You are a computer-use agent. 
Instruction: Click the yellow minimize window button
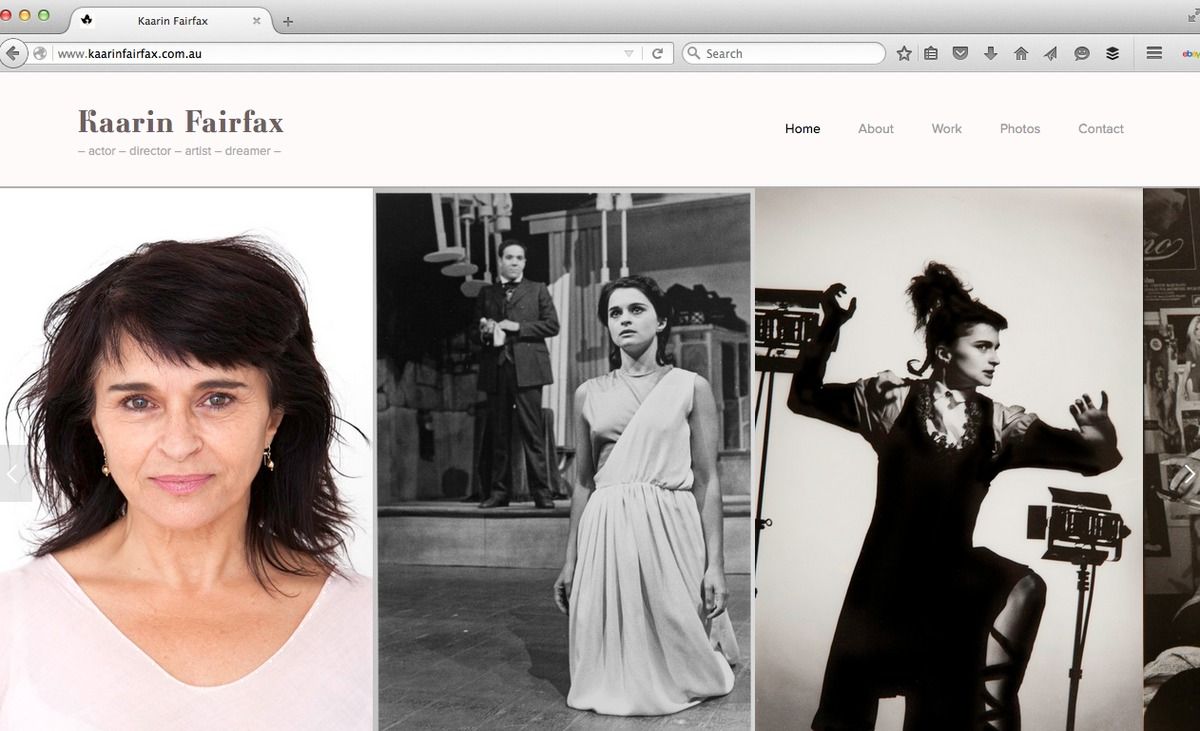pos(24,15)
